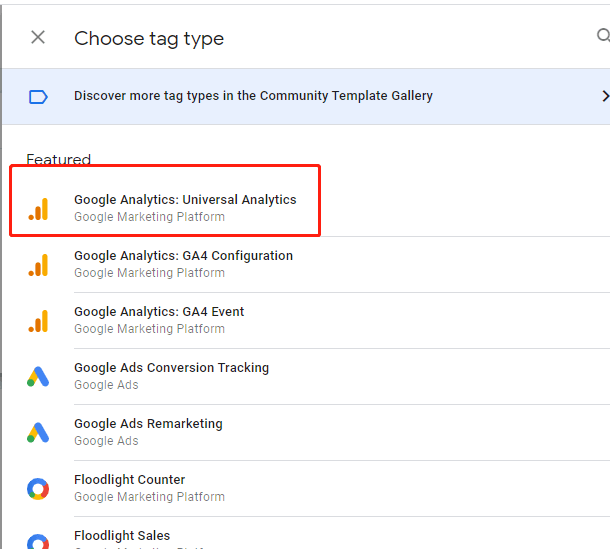Click the Floodlight Counter ring icon

[x=38, y=489]
